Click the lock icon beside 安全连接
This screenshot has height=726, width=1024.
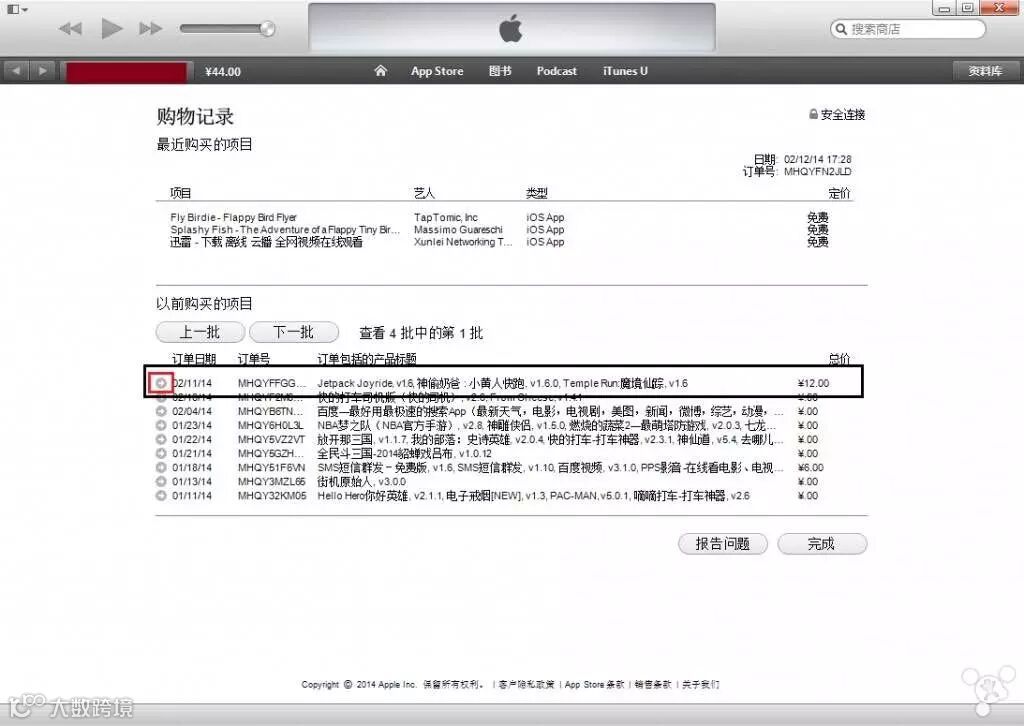pos(813,114)
